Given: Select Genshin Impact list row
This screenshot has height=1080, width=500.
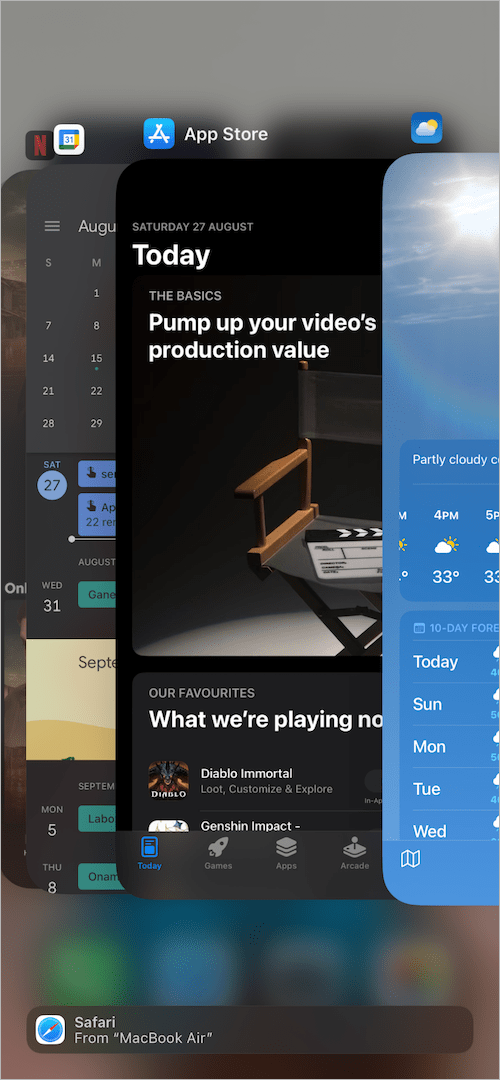Looking at the screenshot, I should click(x=265, y=825).
